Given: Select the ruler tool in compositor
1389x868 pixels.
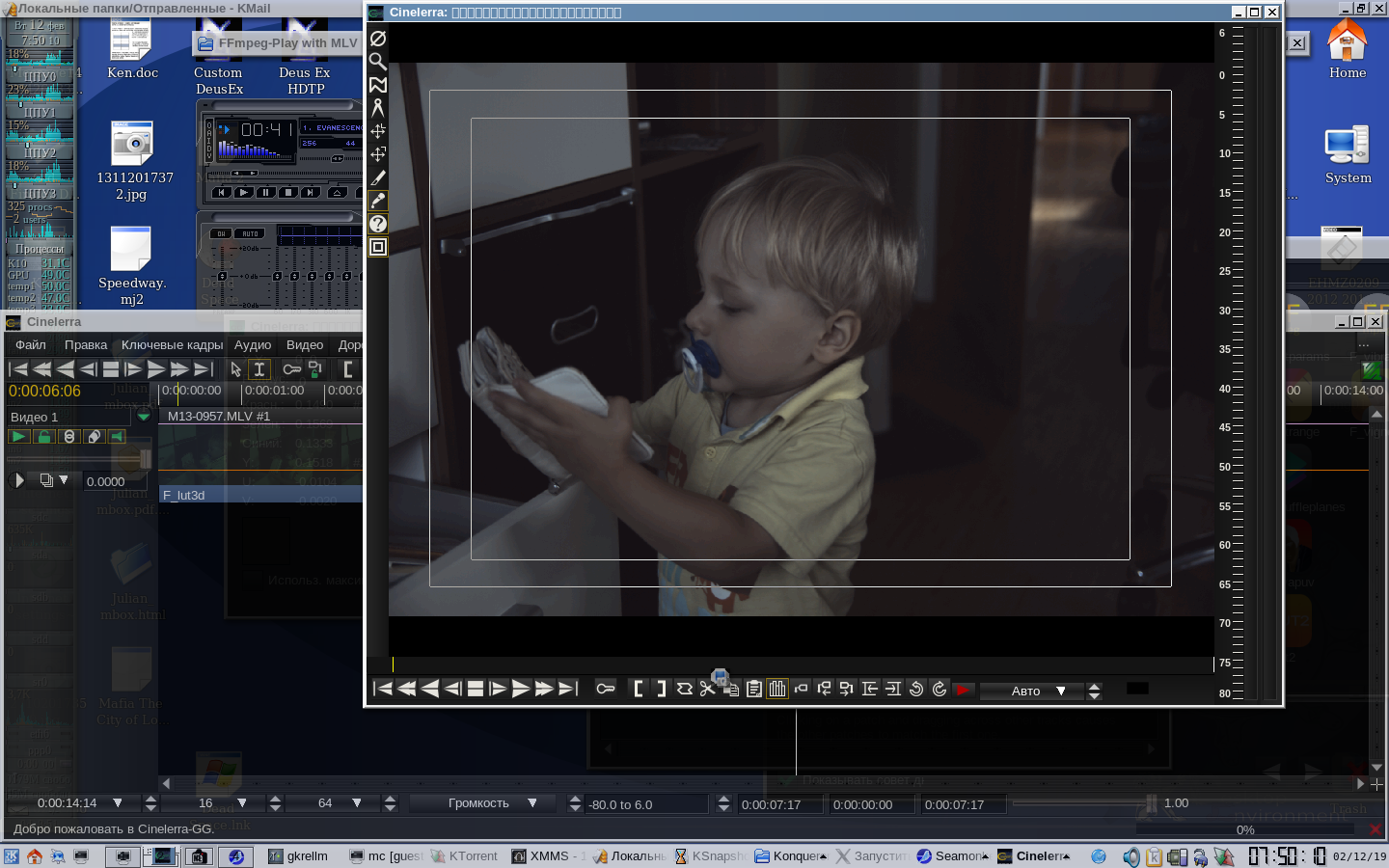Looking at the screenshot, I should 378,108.
